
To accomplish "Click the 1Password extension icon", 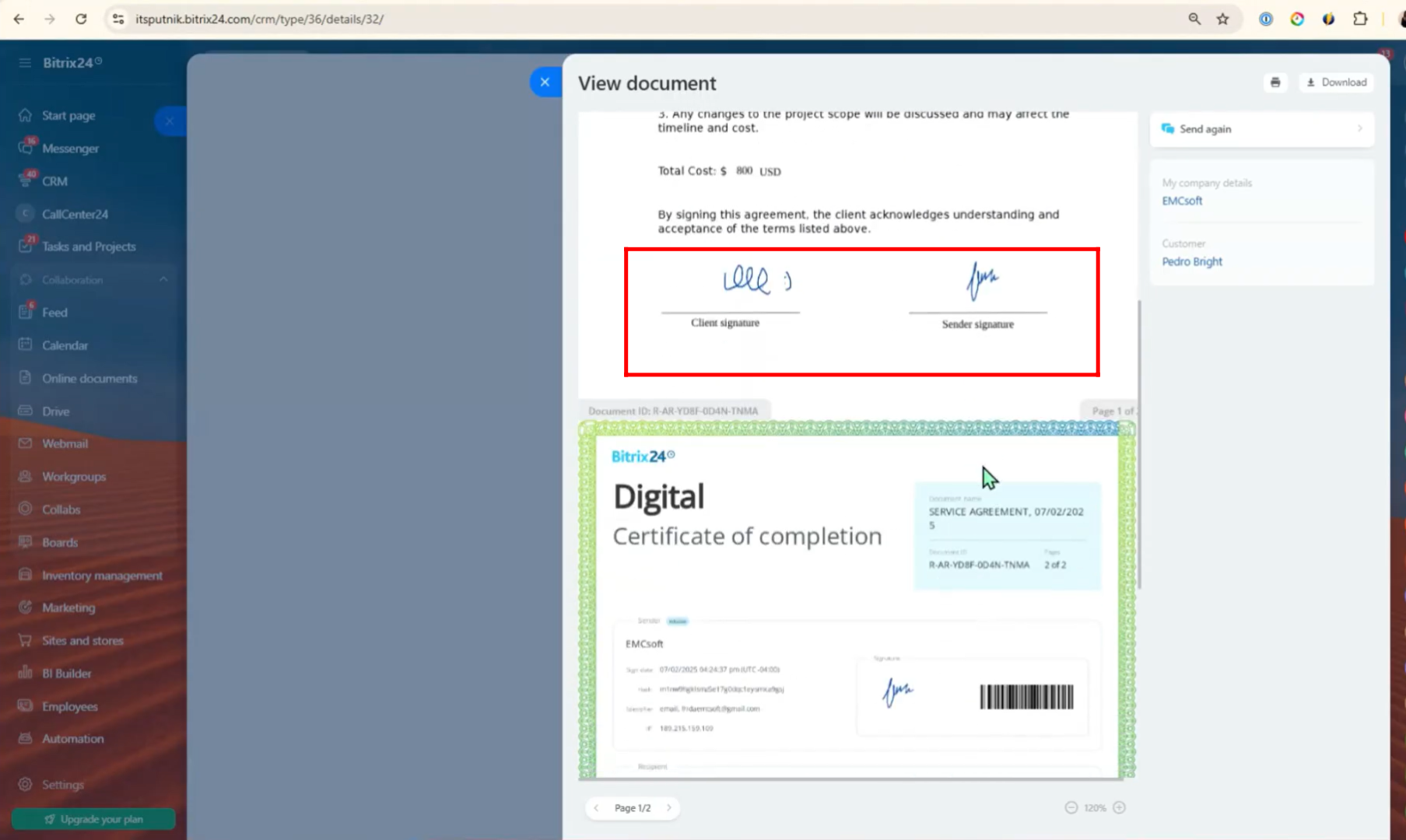I will 1266,19.
